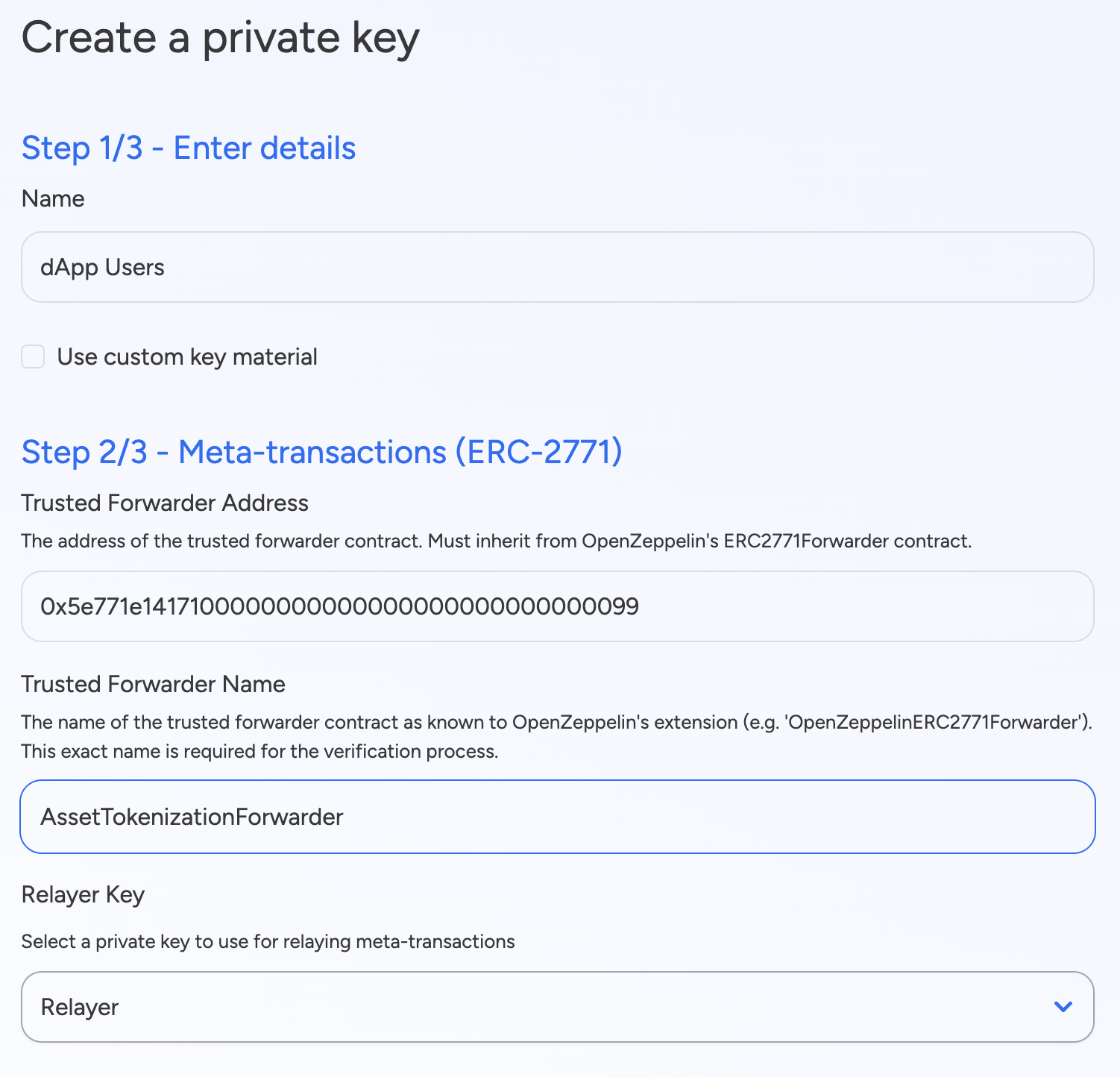Click the 'Relayer' selected value in the dropdown
Image resolution: width=1120 pixels, height=1077 pixels.
click(x=80, y=1007)
